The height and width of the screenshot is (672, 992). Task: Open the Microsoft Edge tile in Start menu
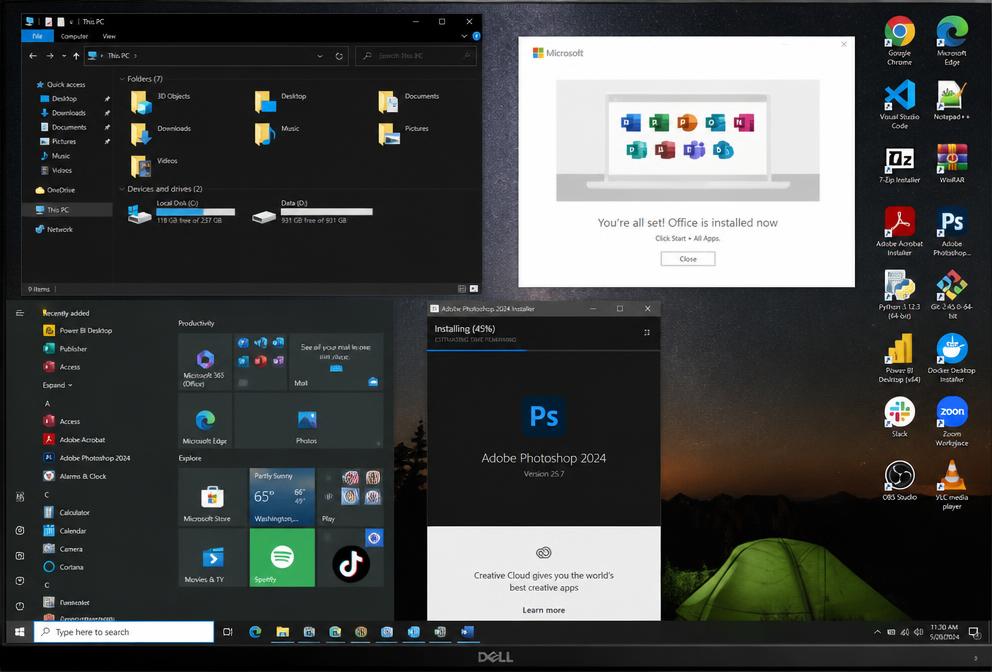(x=205, y=421)
